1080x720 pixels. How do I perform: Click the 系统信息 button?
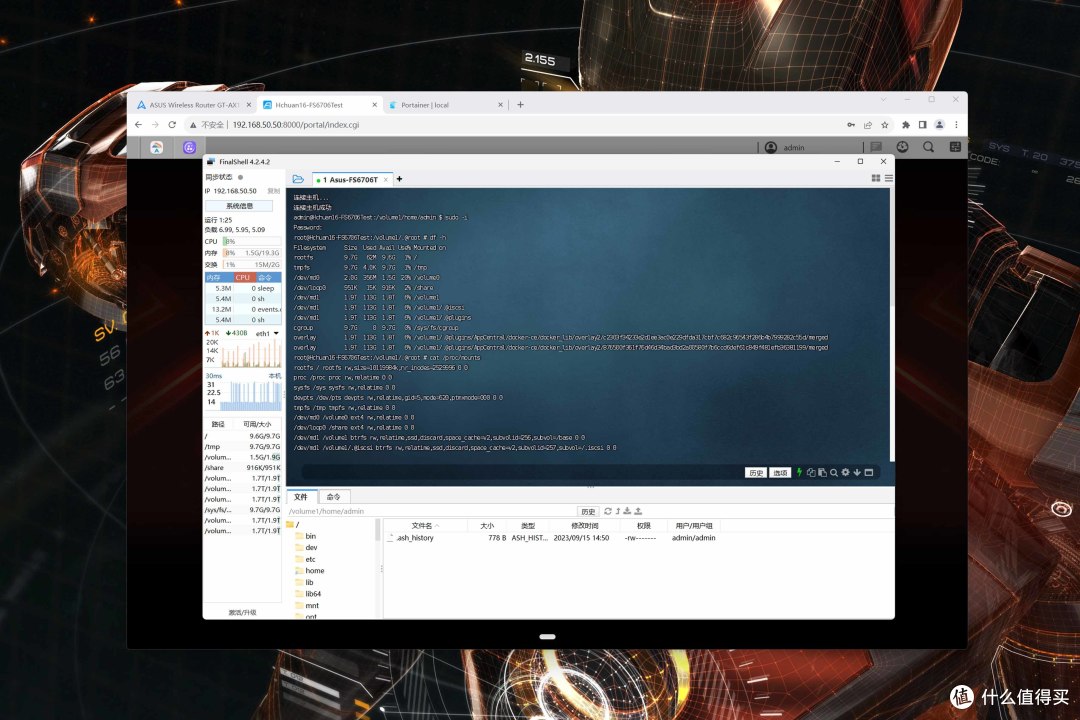pos(239,205)
